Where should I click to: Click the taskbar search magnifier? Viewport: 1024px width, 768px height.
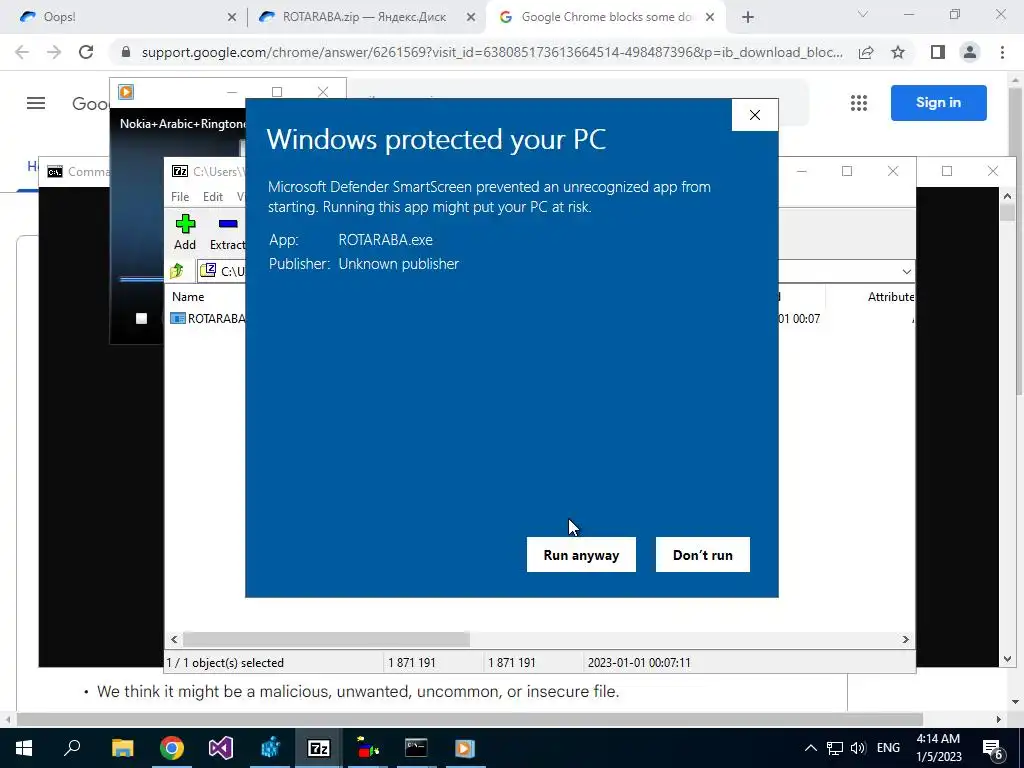pos(72,748)
